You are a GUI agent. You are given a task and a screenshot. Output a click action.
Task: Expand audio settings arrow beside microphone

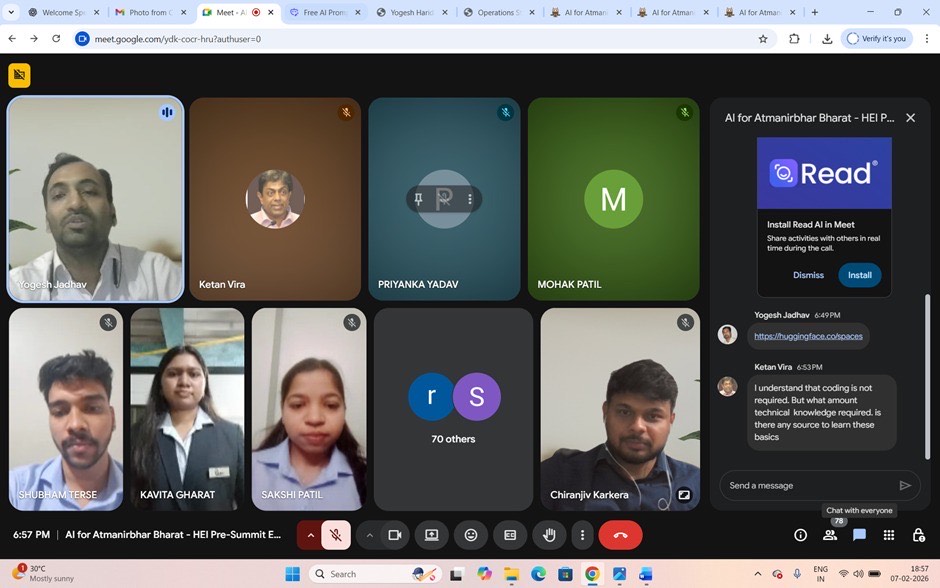pos(310,535)
